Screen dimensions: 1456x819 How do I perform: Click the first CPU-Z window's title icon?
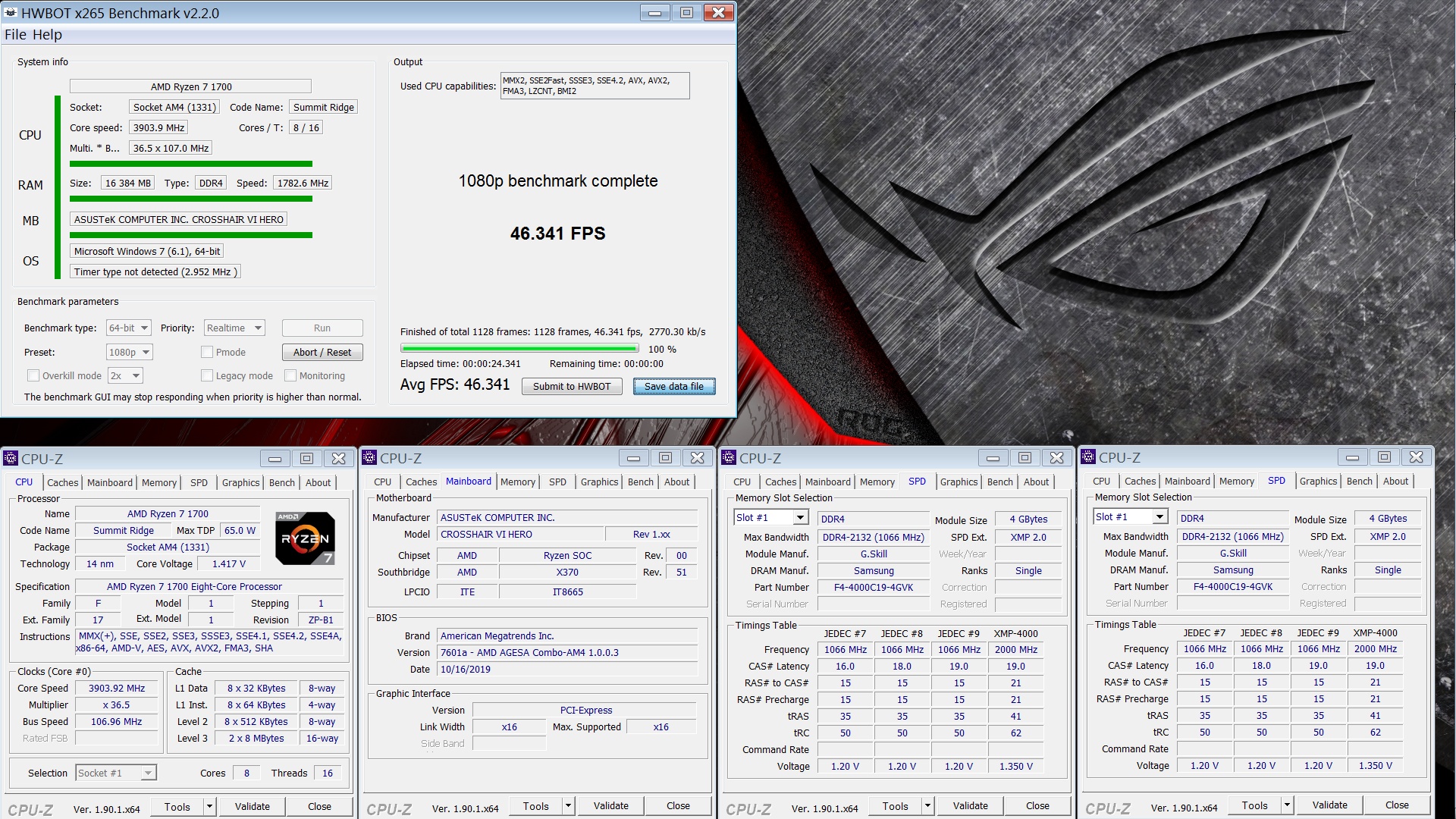coord(11,458)
